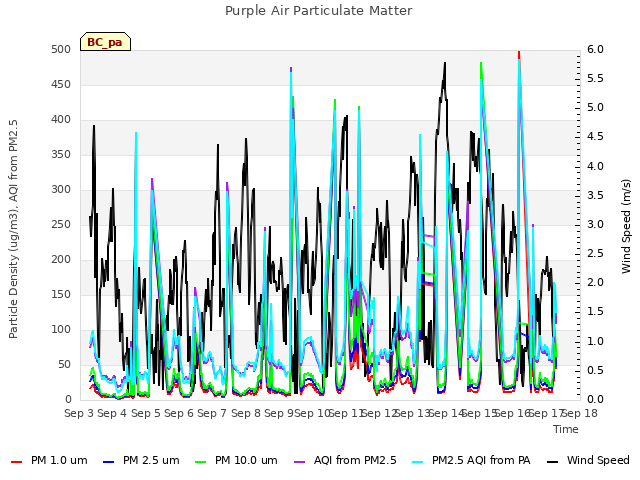
Task: Click the Sep 18 x-axis tick label
Action: [580, 413]
